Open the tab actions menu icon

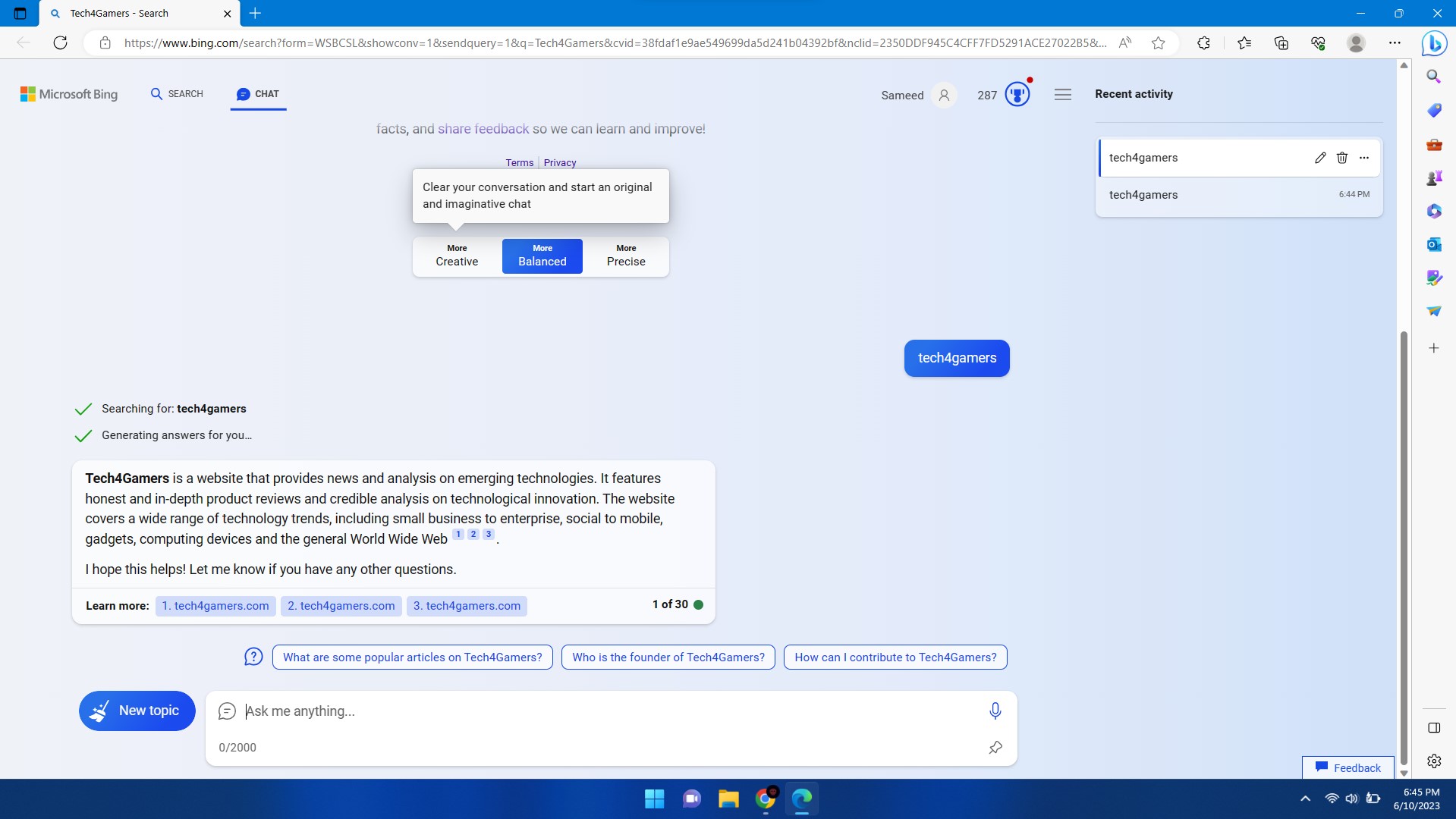click(20, 13)
